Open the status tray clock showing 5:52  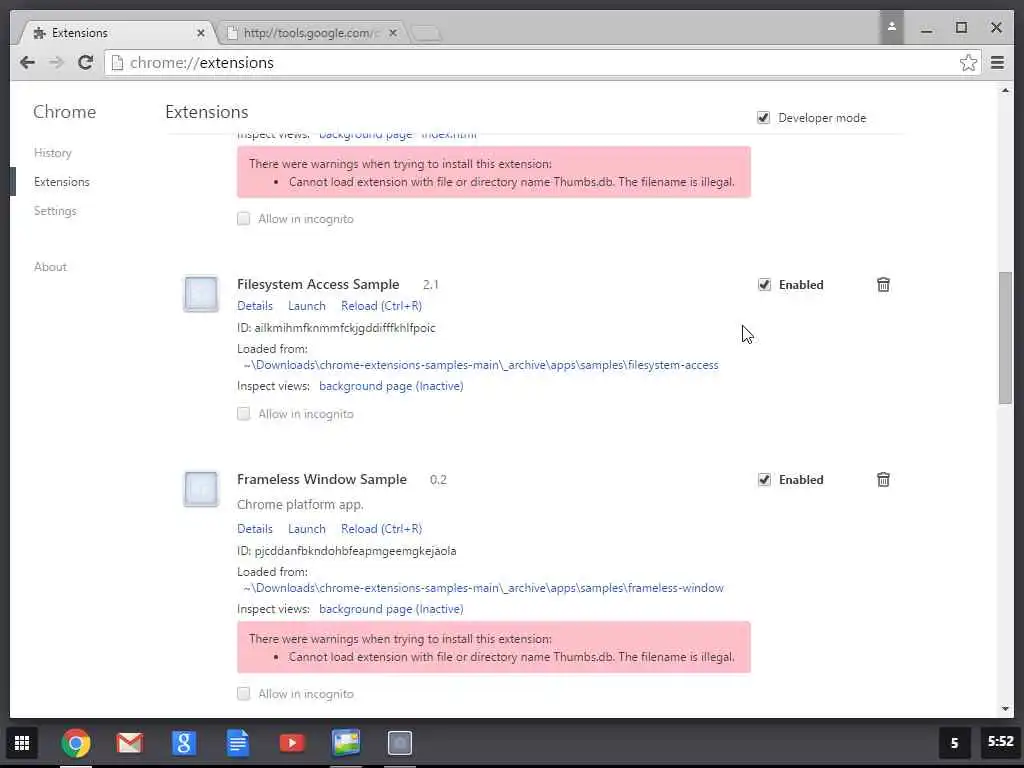pos(1000,742)
